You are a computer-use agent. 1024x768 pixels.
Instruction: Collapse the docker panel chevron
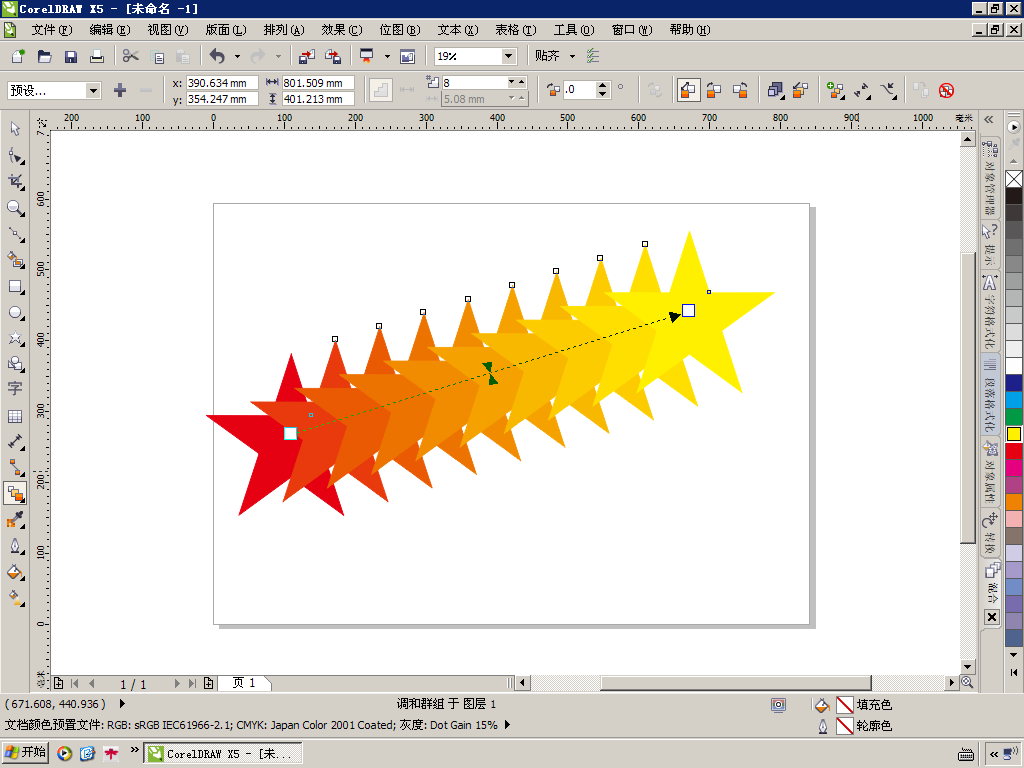tap(989, 120)
